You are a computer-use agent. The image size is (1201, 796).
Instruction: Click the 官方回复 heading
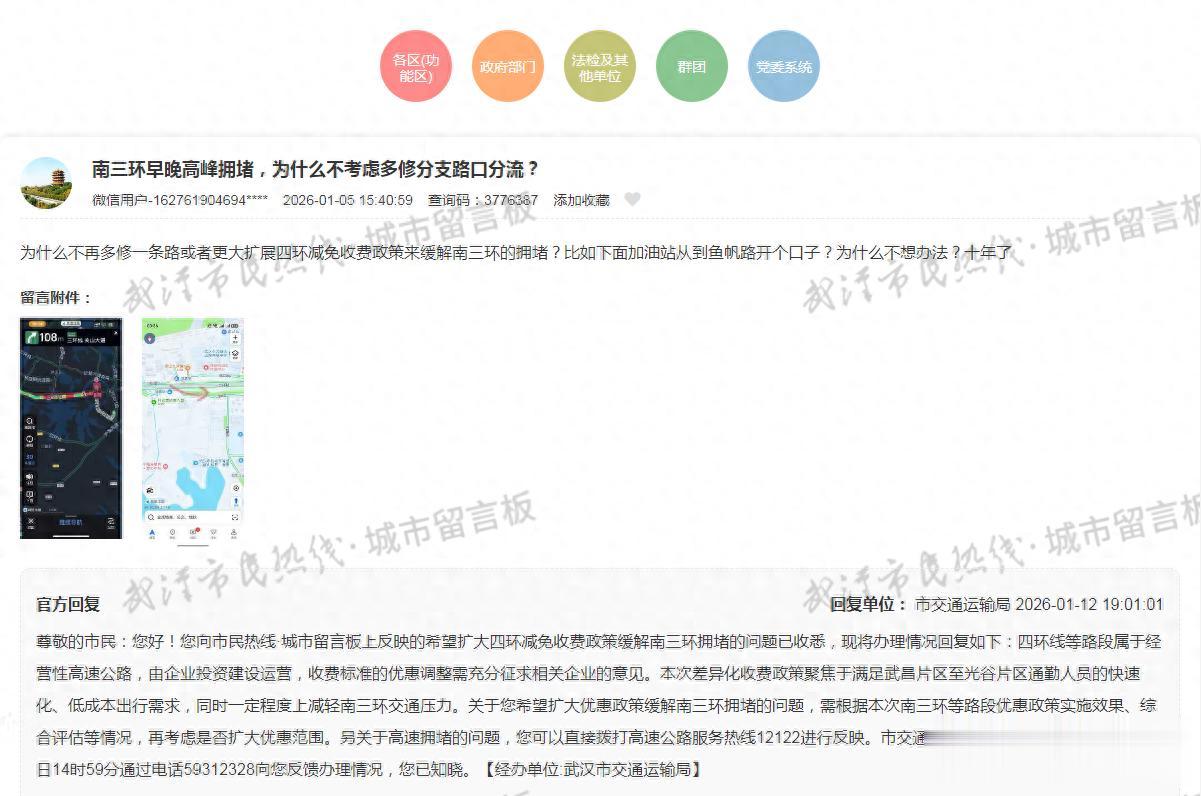click(x=68, y=604)
